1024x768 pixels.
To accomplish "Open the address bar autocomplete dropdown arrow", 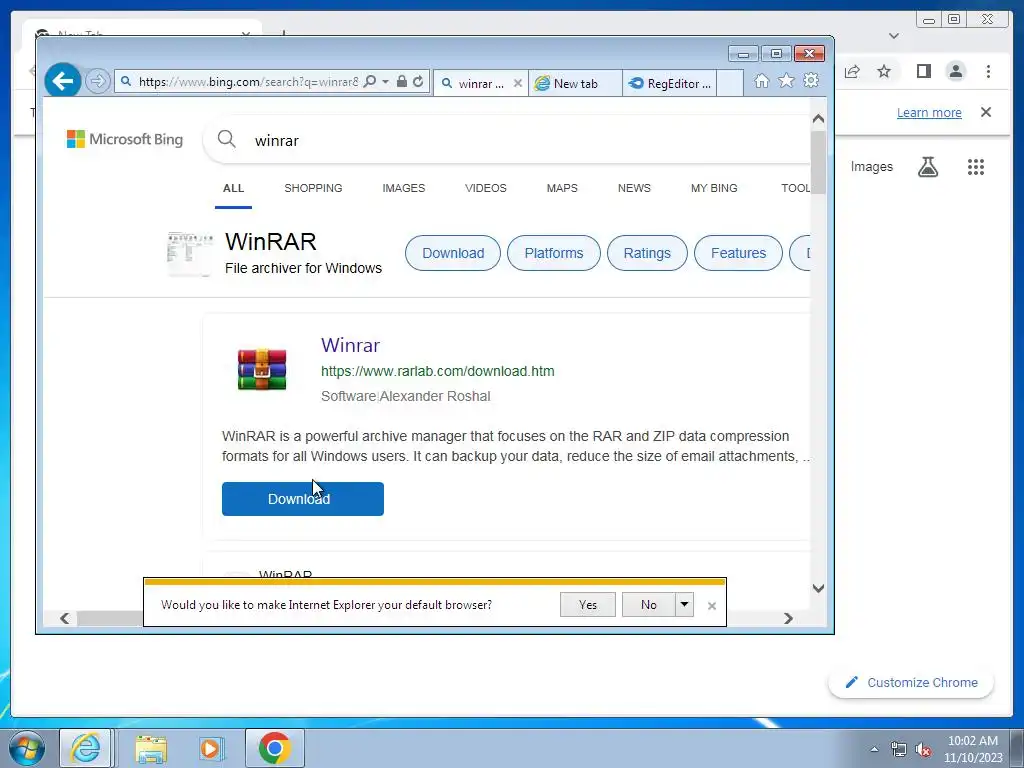I will point(385,82).
